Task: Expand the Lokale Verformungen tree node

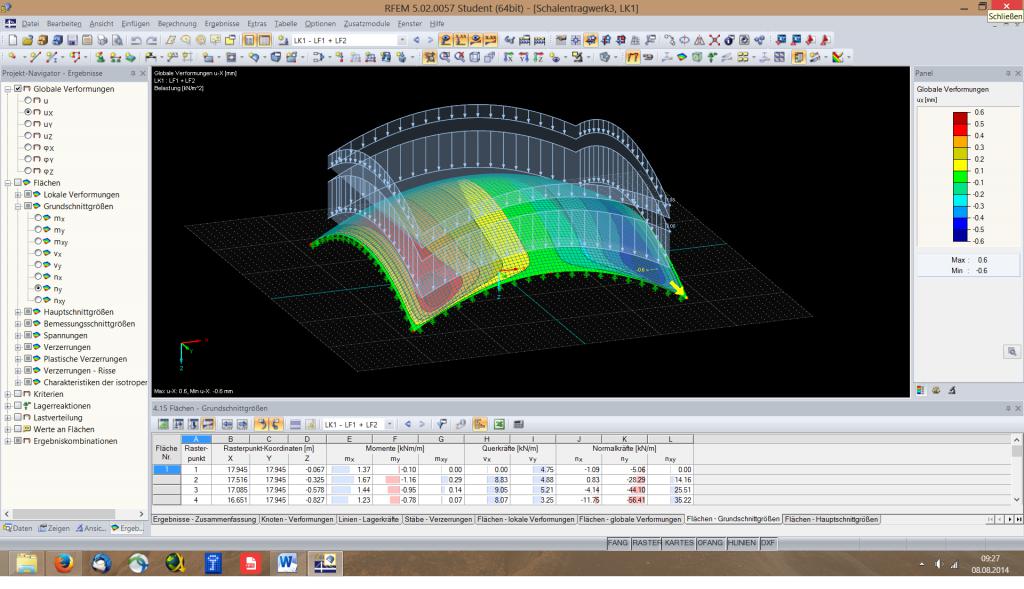Action: tap(18, 195)
